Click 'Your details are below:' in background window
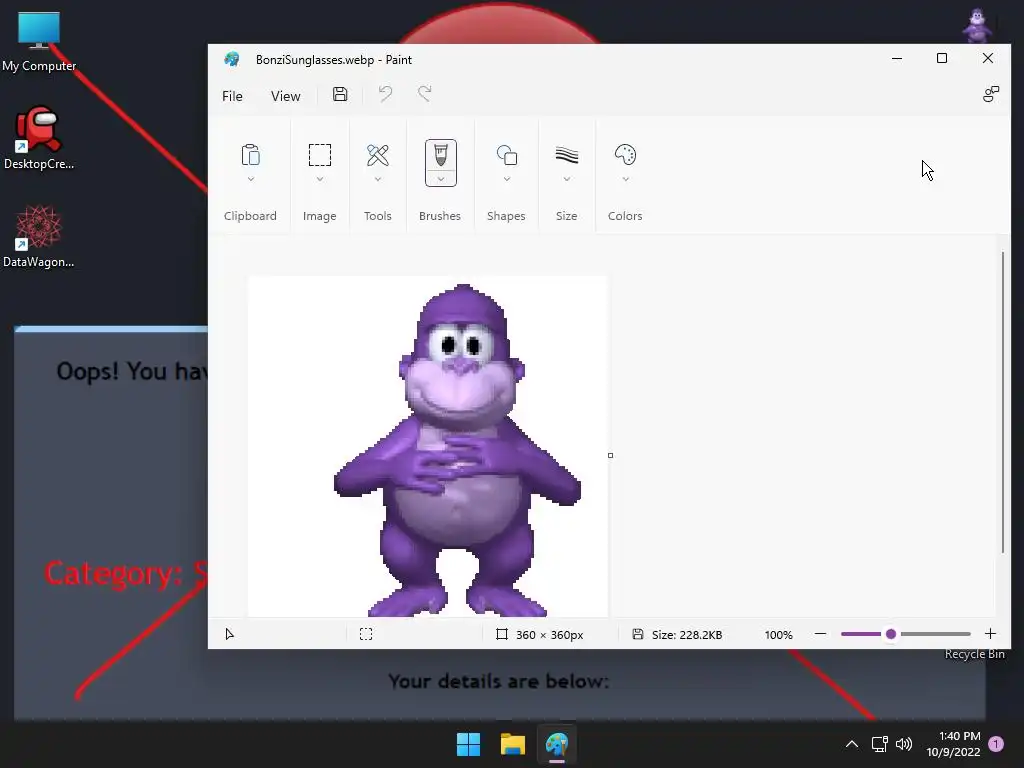 [x=499, y=681]
